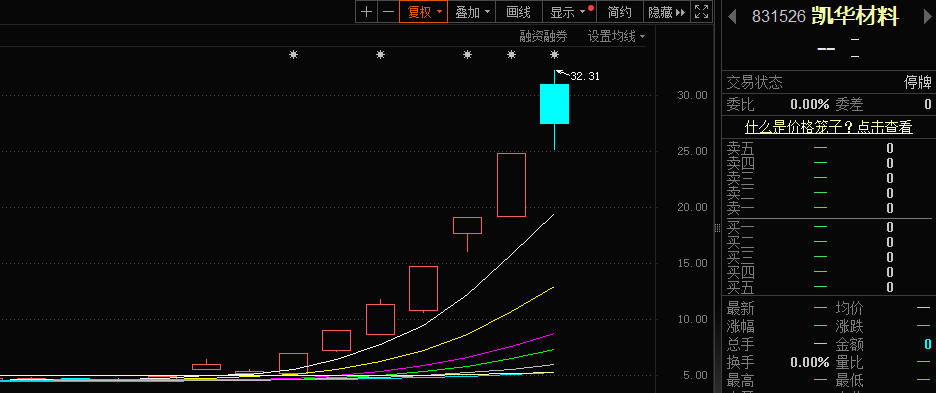Click fifth star marker above cyan candle

[x=555, y=55]
